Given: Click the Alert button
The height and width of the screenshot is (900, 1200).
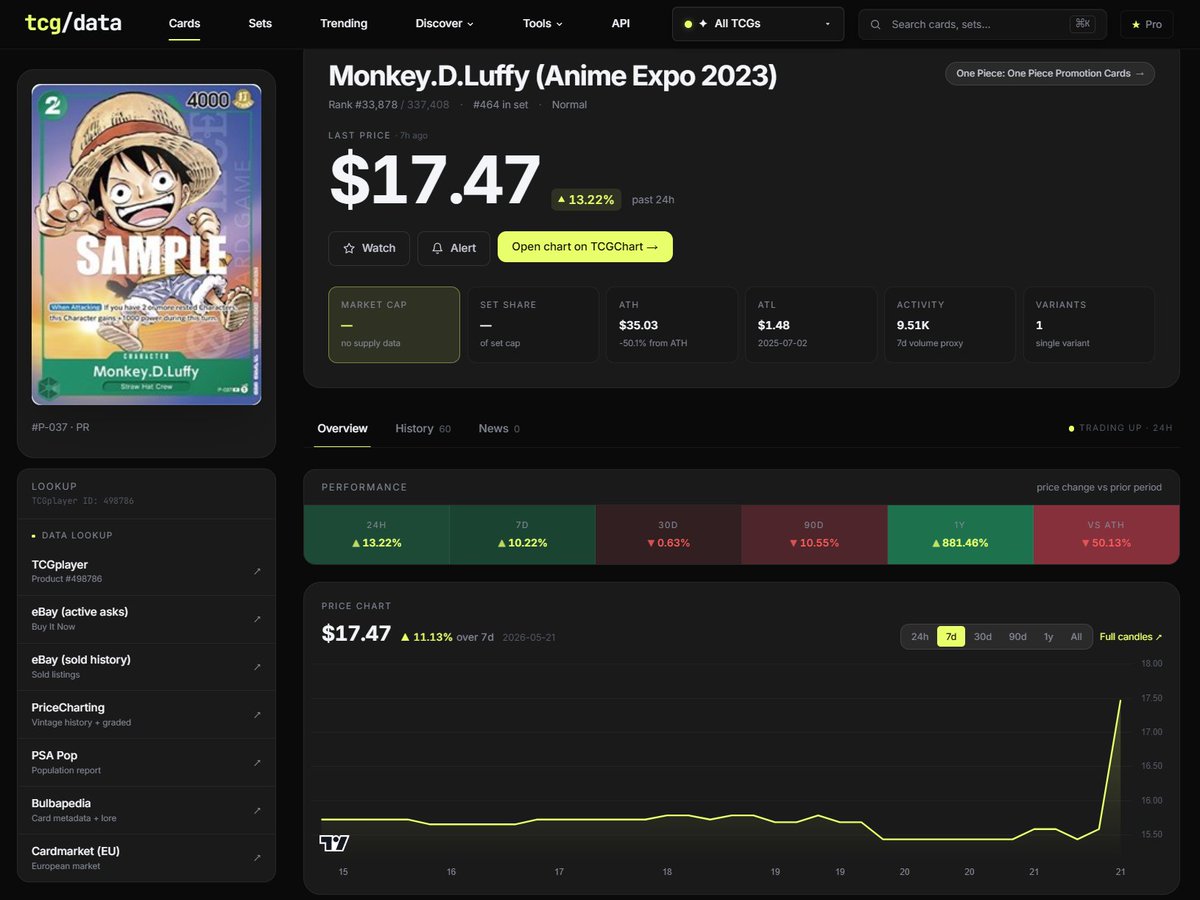Looking at the screenshot, I should tap(454, 248).
